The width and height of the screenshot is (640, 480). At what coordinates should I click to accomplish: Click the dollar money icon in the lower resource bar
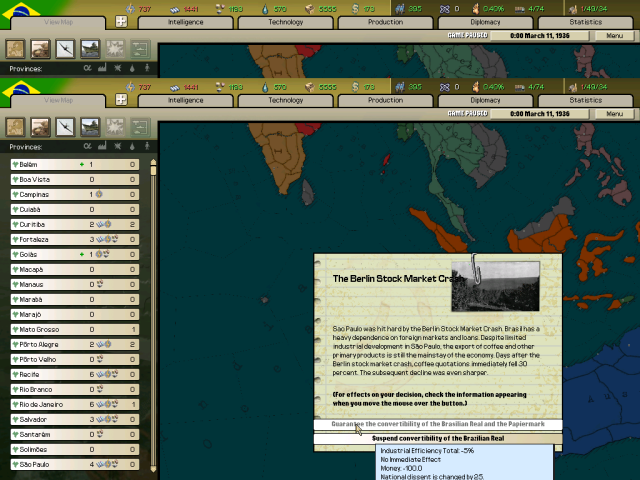click(356, 87)
